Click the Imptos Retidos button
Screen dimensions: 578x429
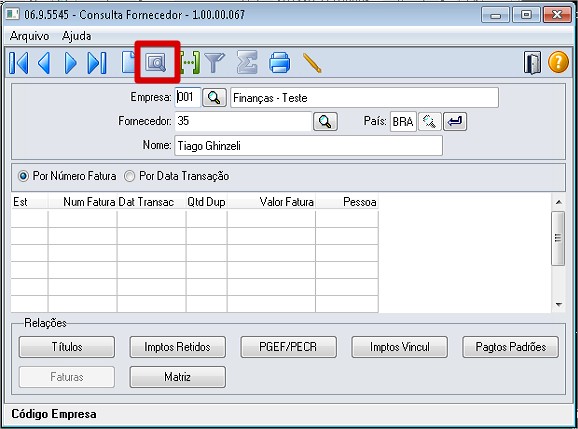pyautogui.click(x=177, y=347)
